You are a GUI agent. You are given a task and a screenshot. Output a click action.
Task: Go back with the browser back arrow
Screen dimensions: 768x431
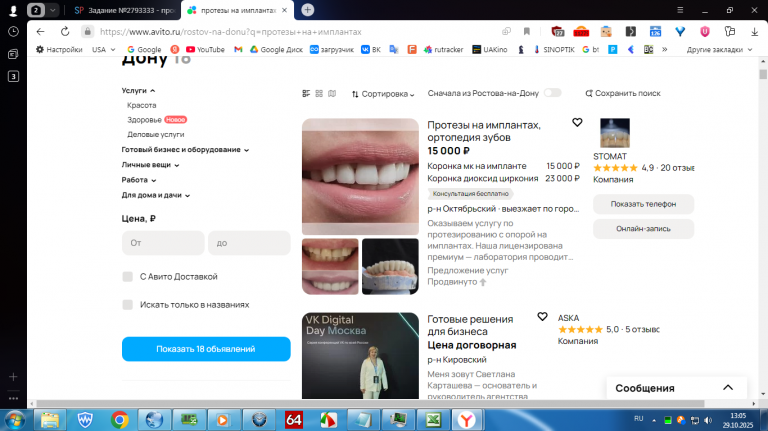(x=40, y=31)
